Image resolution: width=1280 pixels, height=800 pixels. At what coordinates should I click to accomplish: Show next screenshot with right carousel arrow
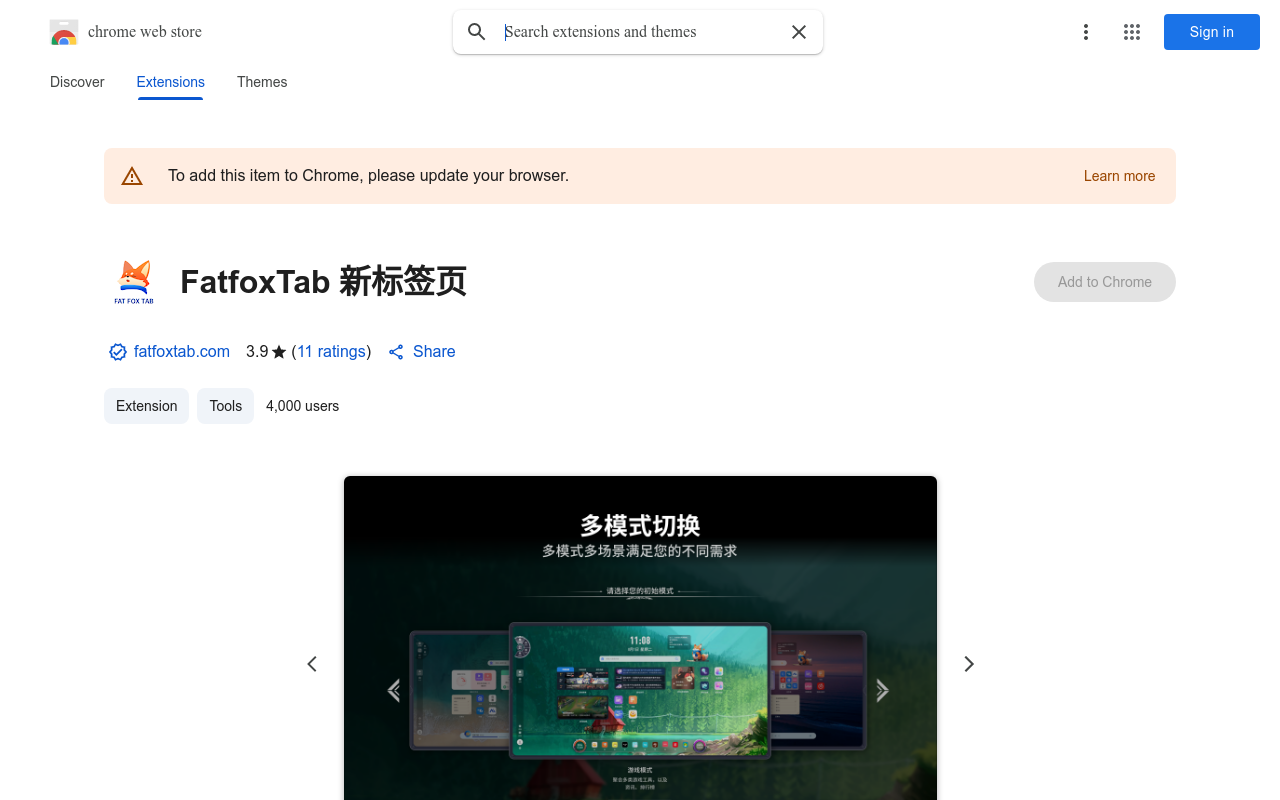tap(969, 664)
